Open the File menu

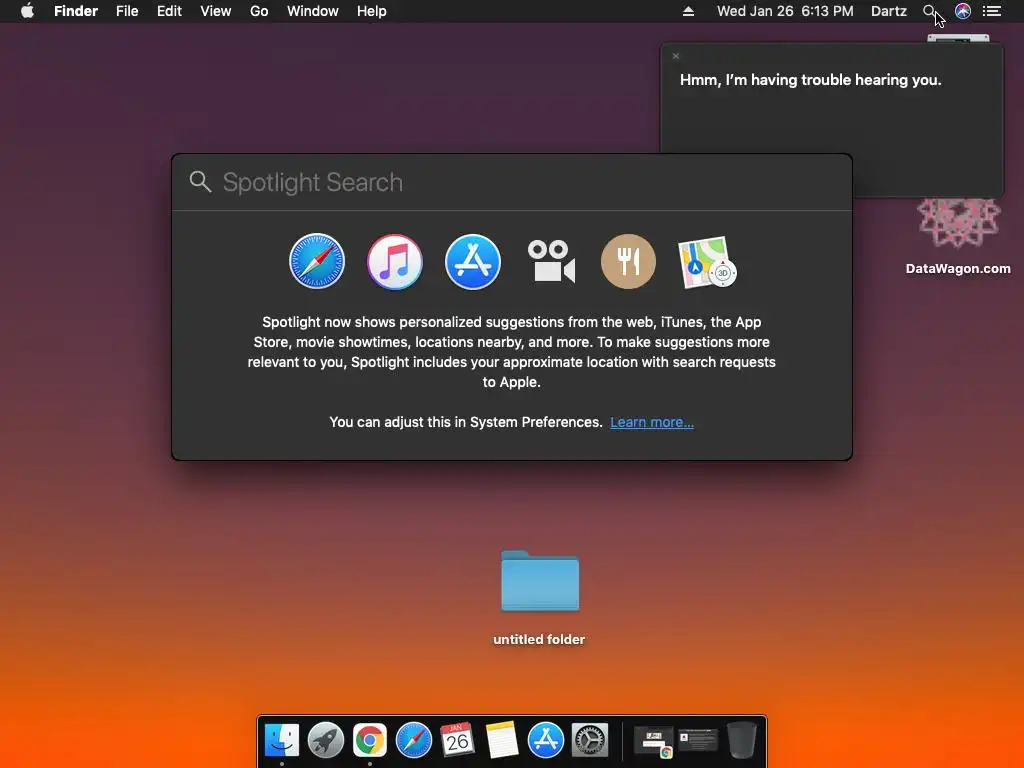coord(127,11)
